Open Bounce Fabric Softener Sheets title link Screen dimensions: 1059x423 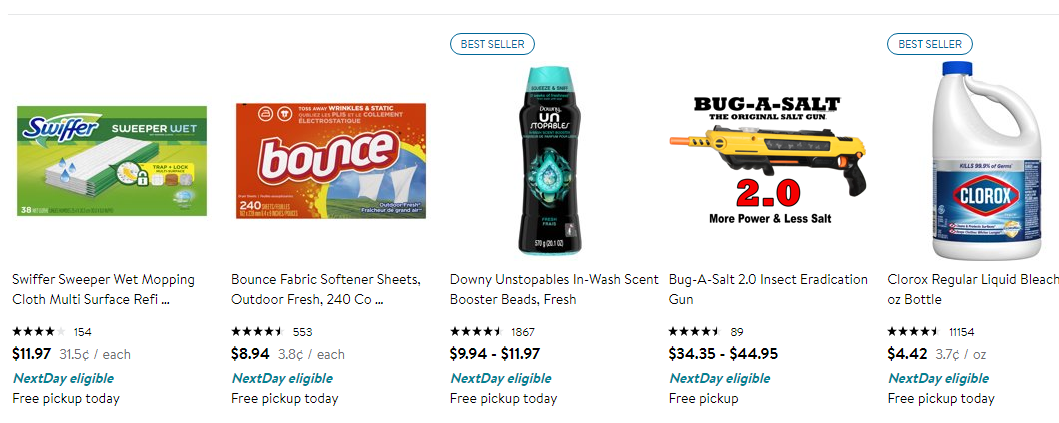point(325,289)
